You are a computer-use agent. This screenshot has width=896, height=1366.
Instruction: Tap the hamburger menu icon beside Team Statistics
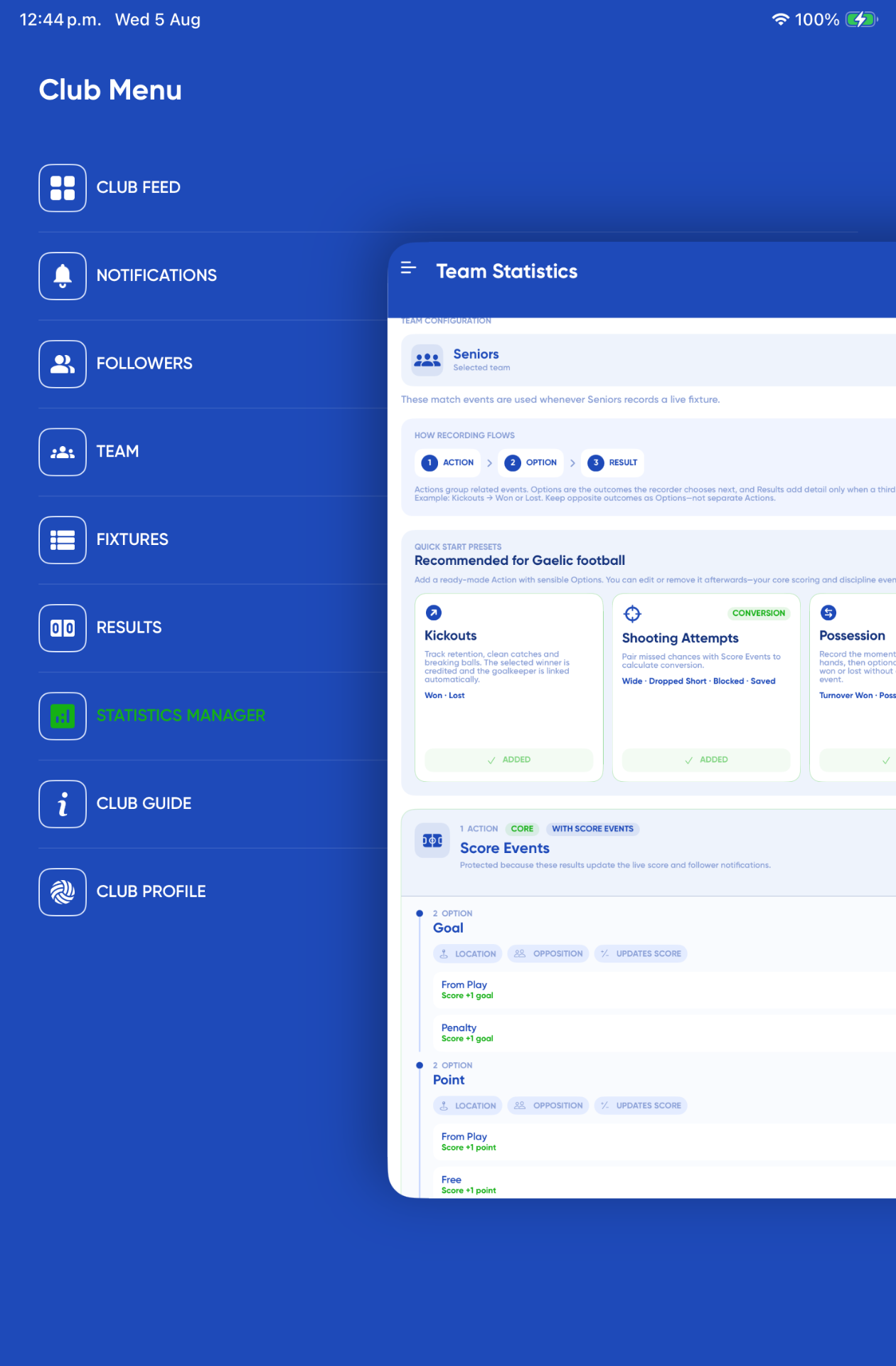pos(408,268)
